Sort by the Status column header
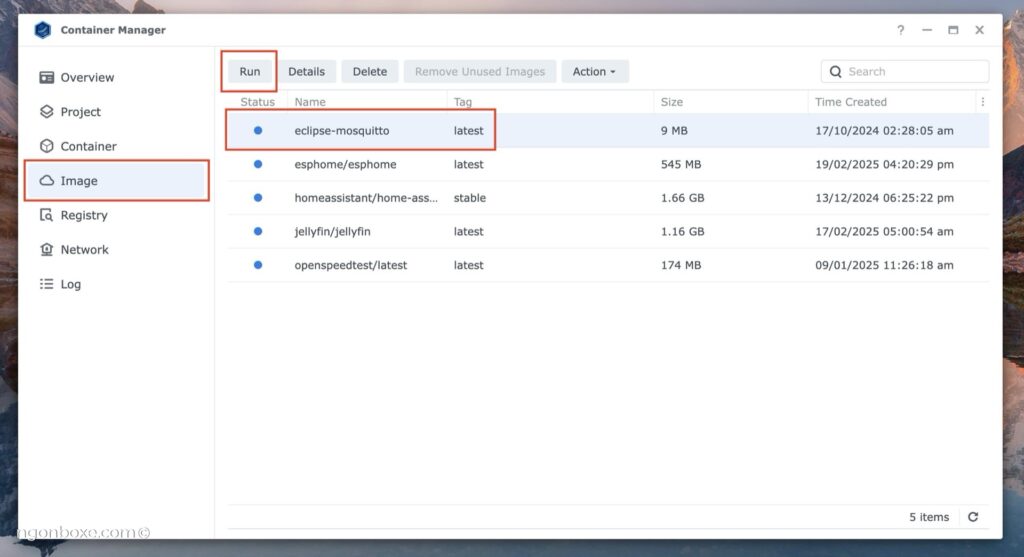The height and width of the screenshot is (557, 1024). [257, 102]
